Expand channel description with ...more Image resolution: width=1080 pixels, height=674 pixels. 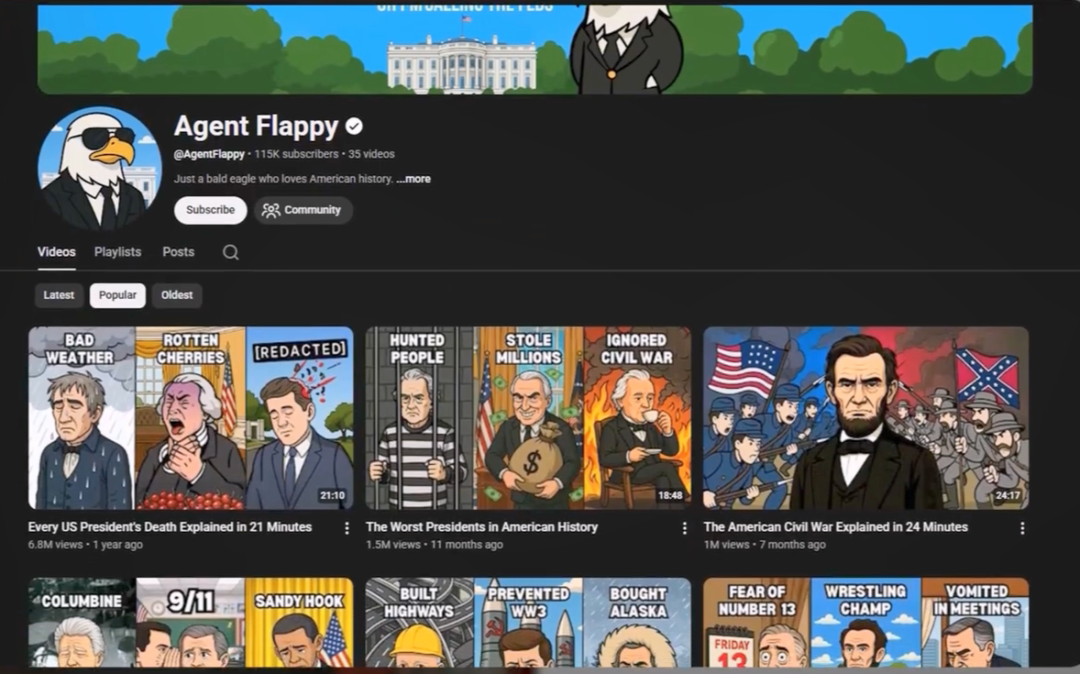tap(413, 179)
